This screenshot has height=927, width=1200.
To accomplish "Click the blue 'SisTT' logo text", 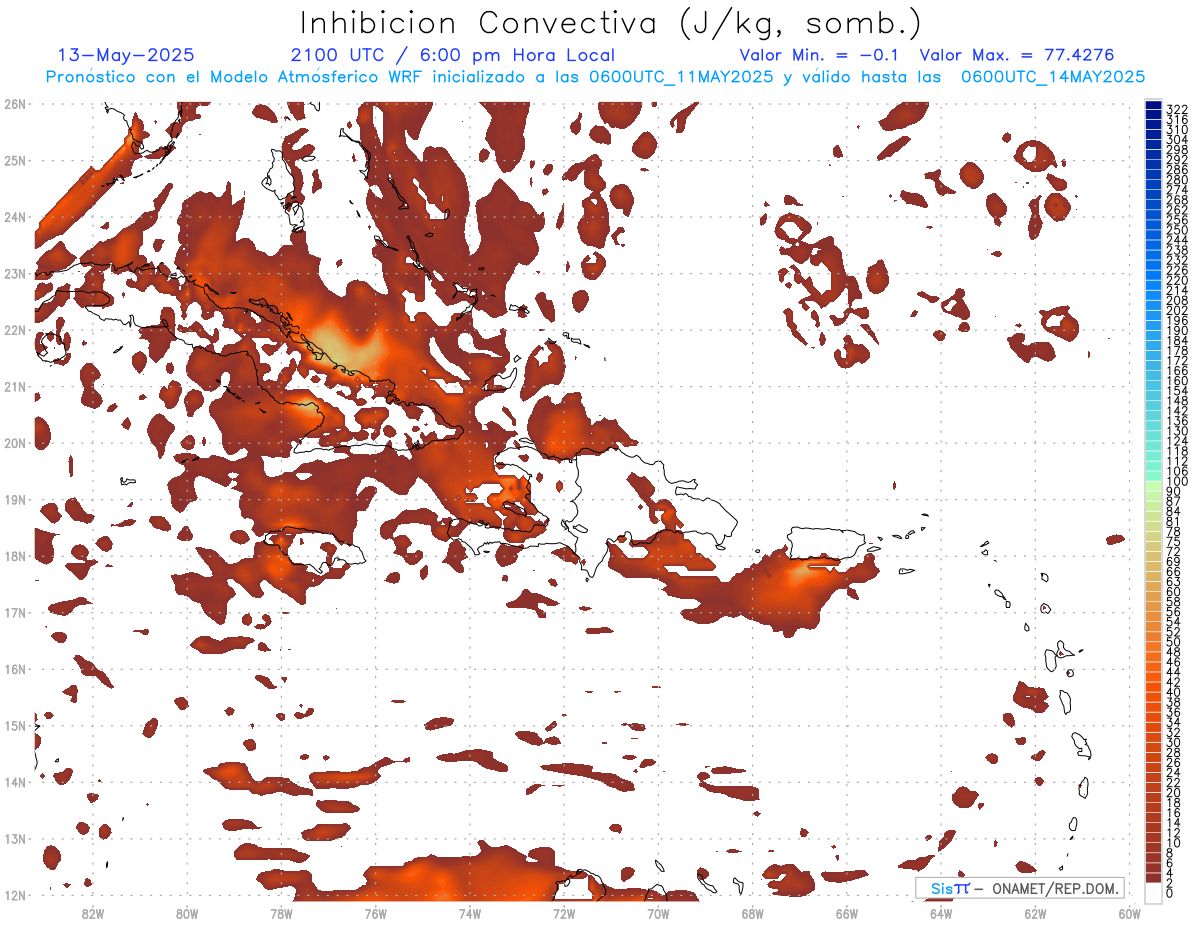I will pos(949,889).
